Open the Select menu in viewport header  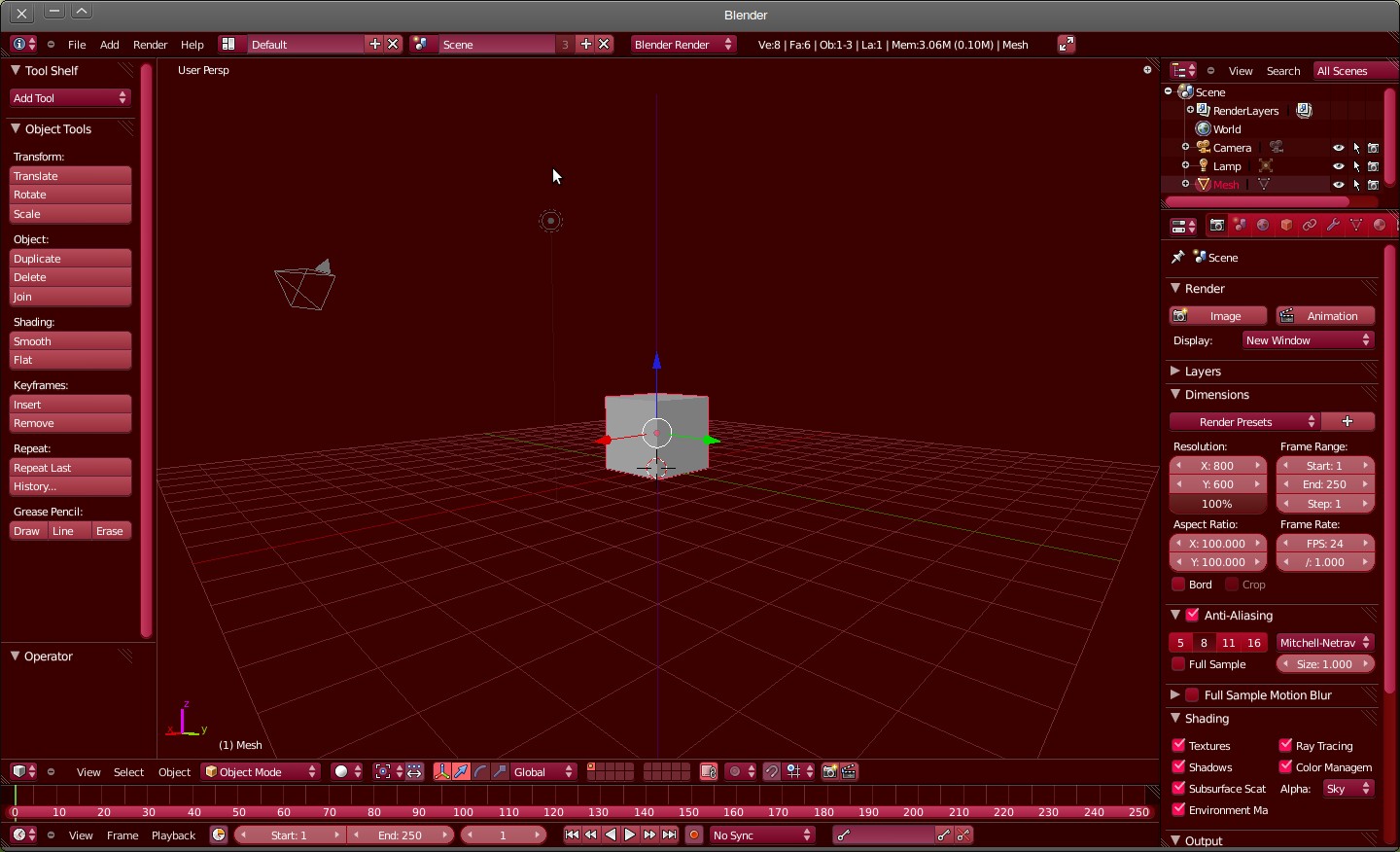128,771
